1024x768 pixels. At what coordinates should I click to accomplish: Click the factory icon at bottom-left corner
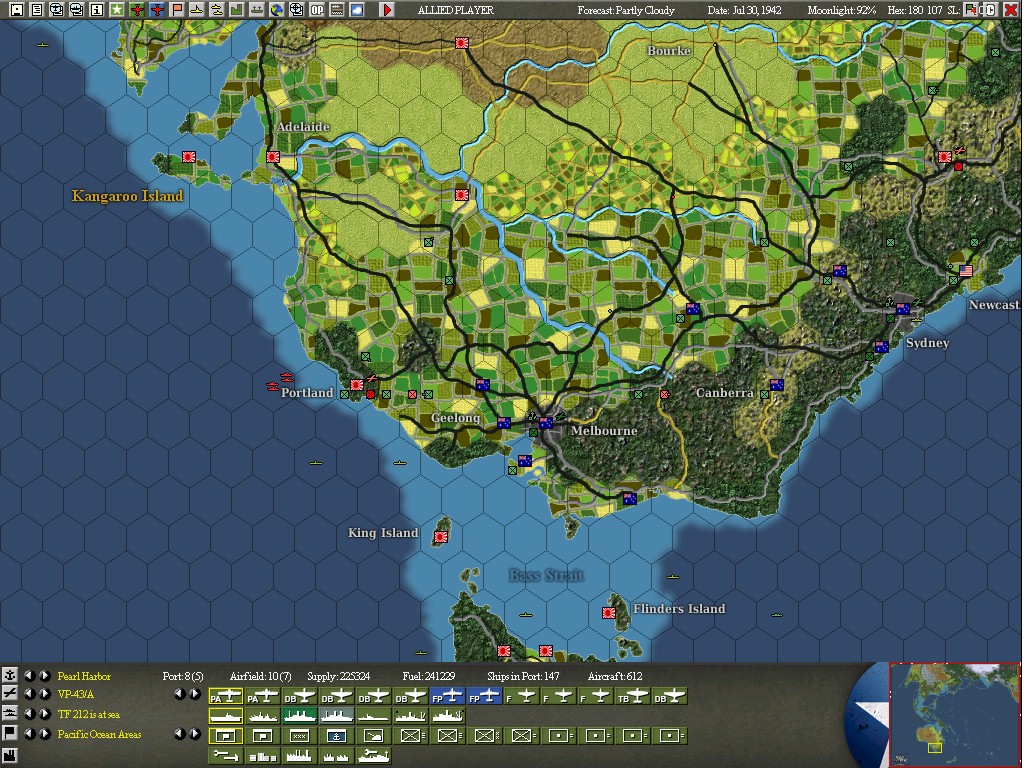click(10, 756)
